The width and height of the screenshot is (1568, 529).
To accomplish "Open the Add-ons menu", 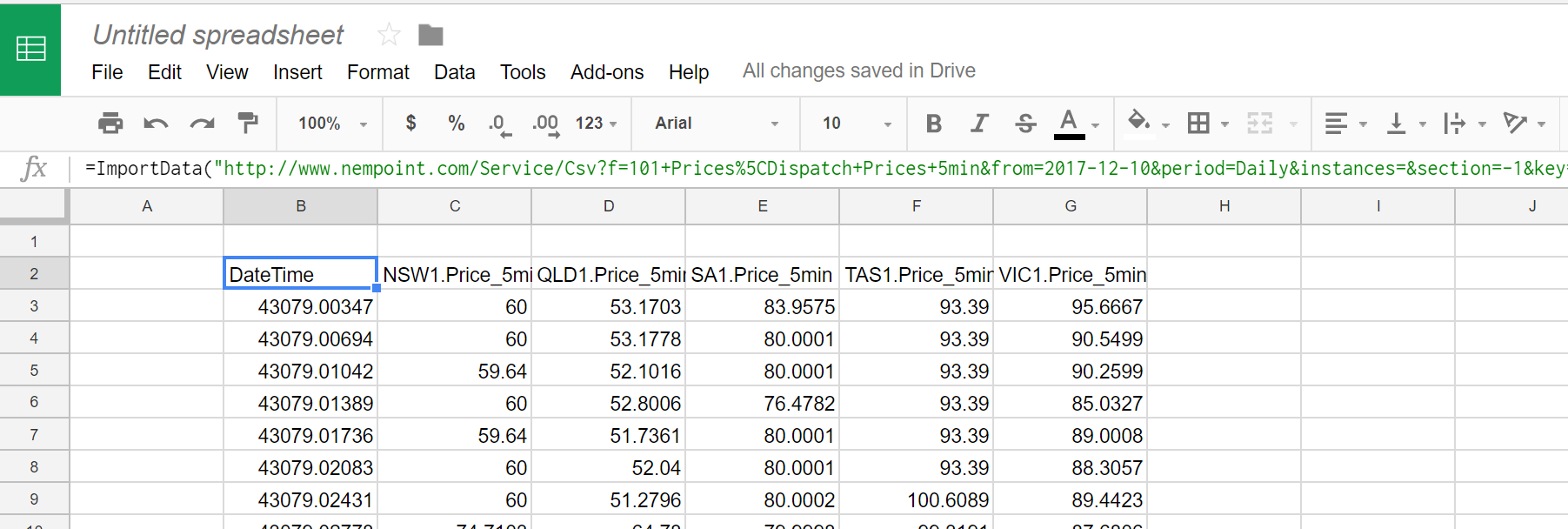I will tap(606, 72).
